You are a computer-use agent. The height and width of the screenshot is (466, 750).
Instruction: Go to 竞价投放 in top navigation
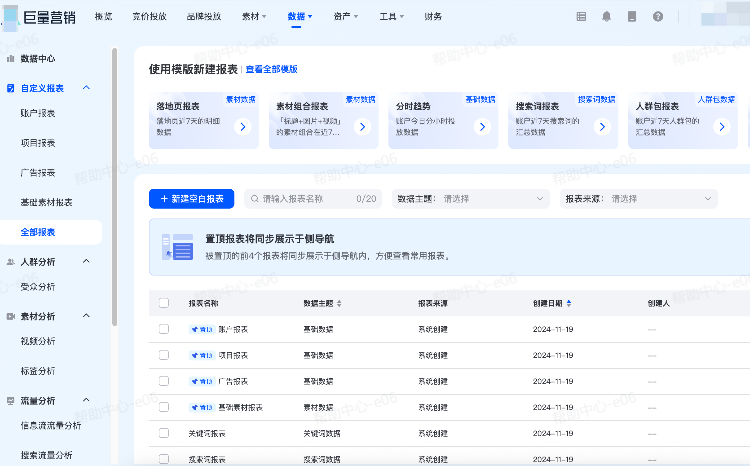149,16
